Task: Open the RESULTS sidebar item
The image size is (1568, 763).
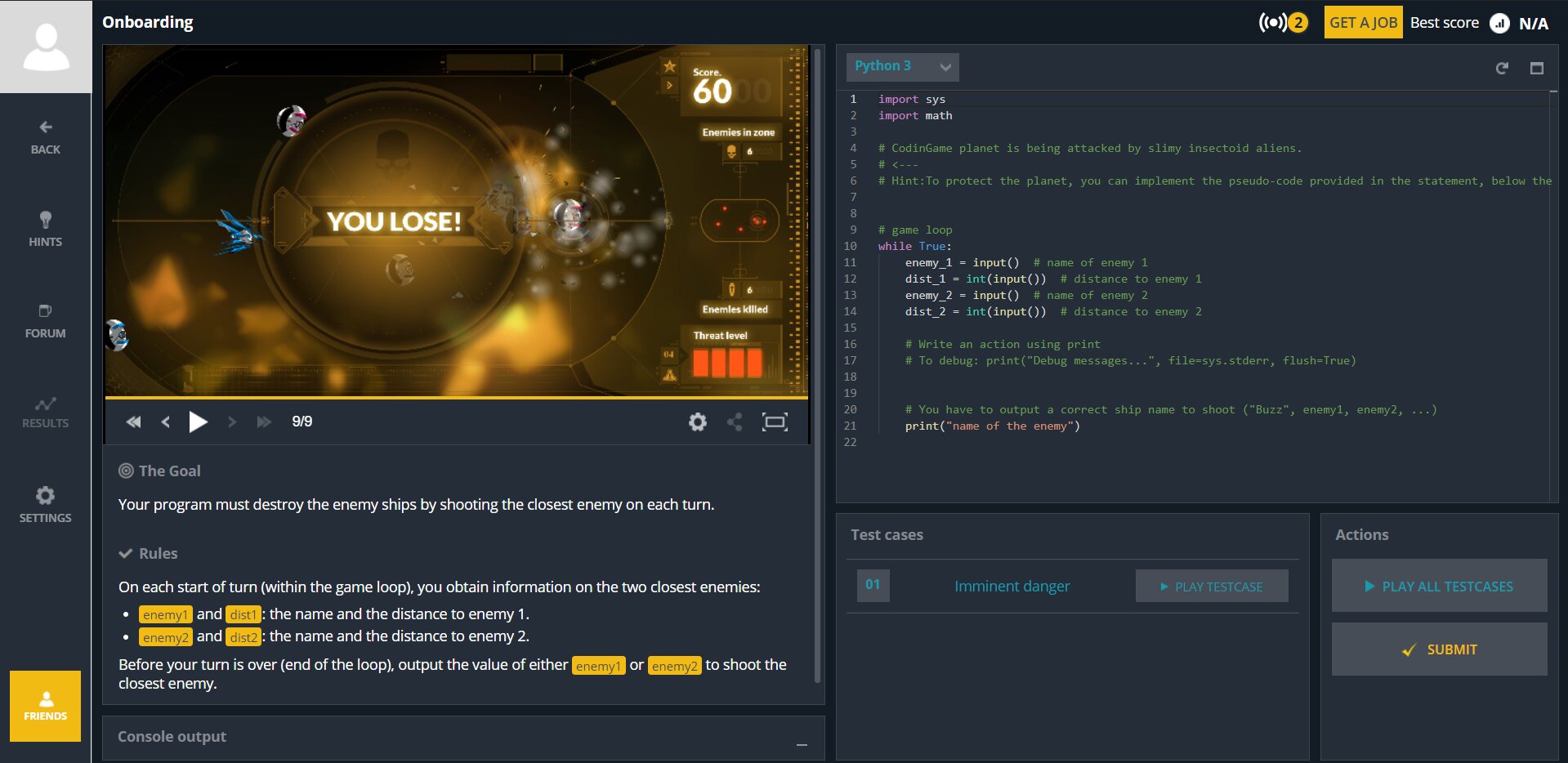Action: [46, 413]
